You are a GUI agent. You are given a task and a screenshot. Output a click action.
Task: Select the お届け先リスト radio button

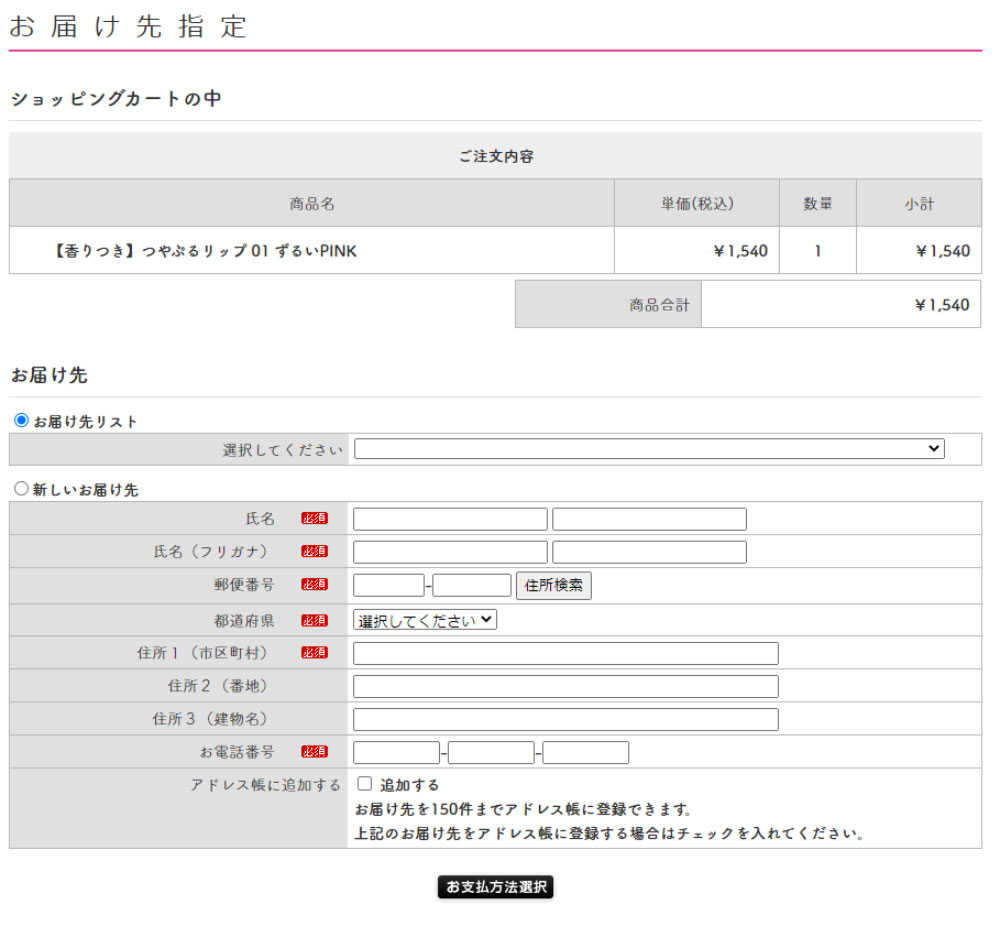click(x=21, y=421)
